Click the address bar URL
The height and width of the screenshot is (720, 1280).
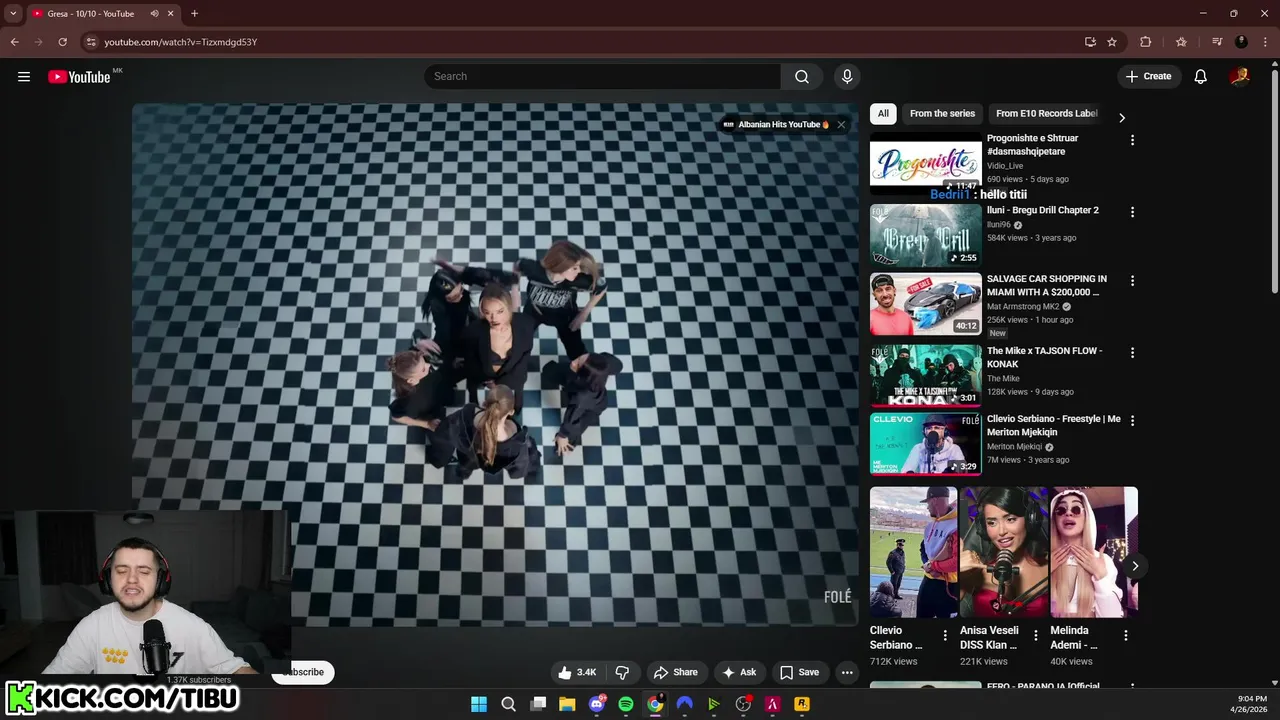[x=181, y=42]
